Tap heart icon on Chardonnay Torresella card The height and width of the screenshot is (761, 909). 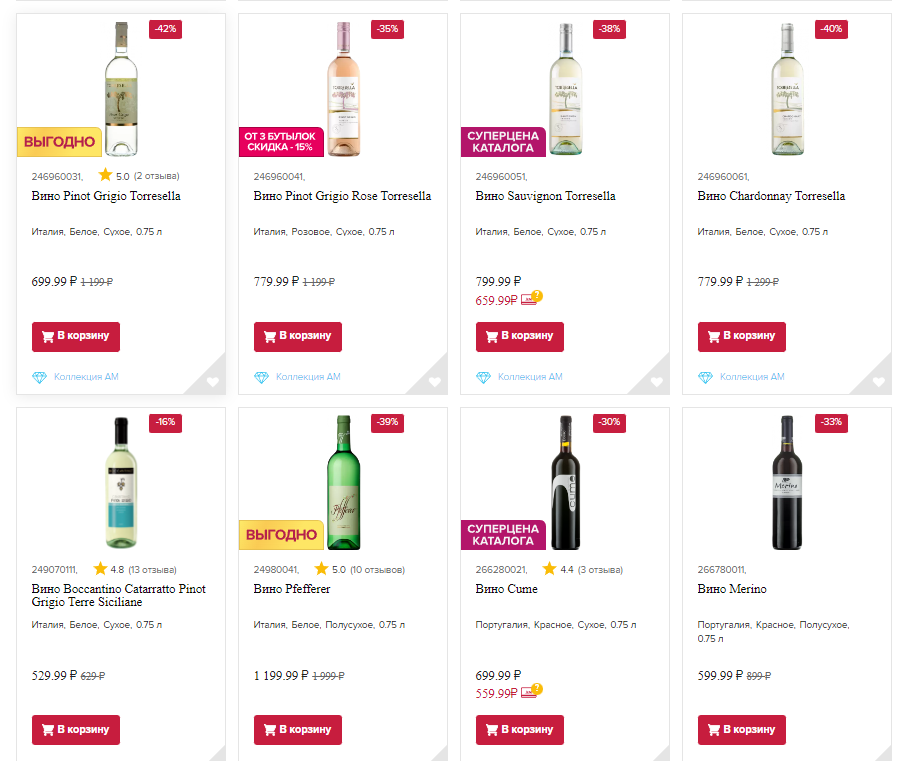(879, 382)
